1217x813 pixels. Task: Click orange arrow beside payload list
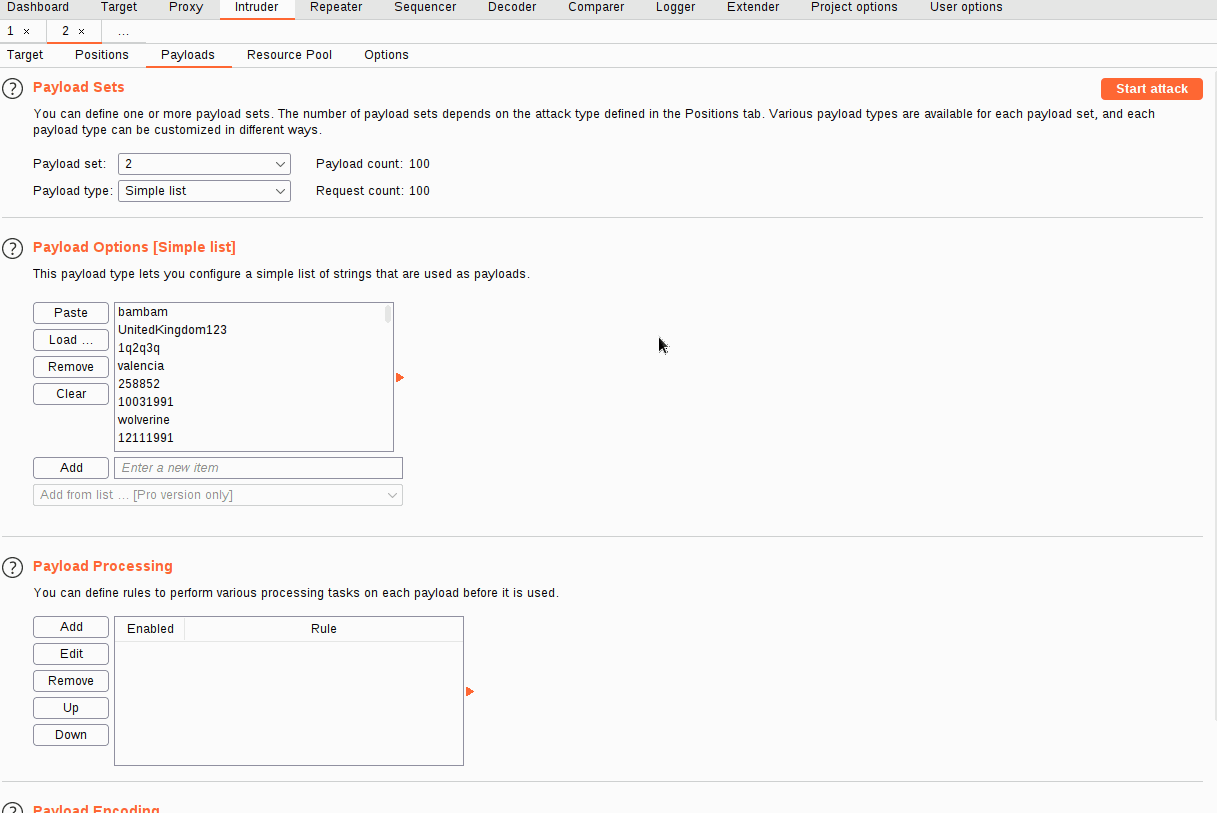point(400,378)
